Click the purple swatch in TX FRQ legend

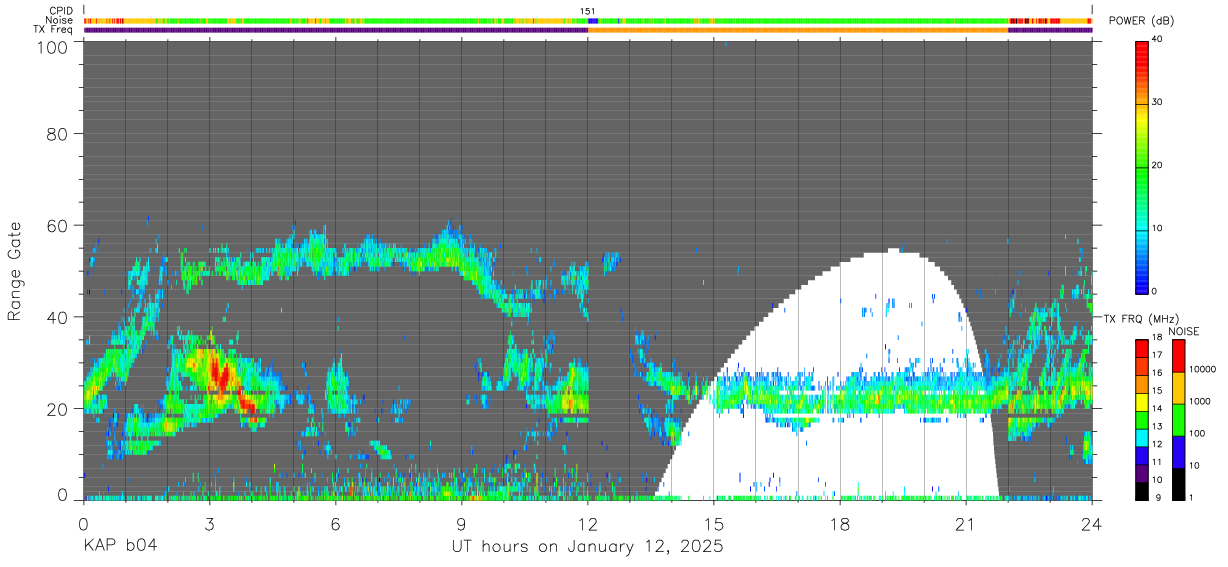pyautogui.click(x=1141, y=472)
